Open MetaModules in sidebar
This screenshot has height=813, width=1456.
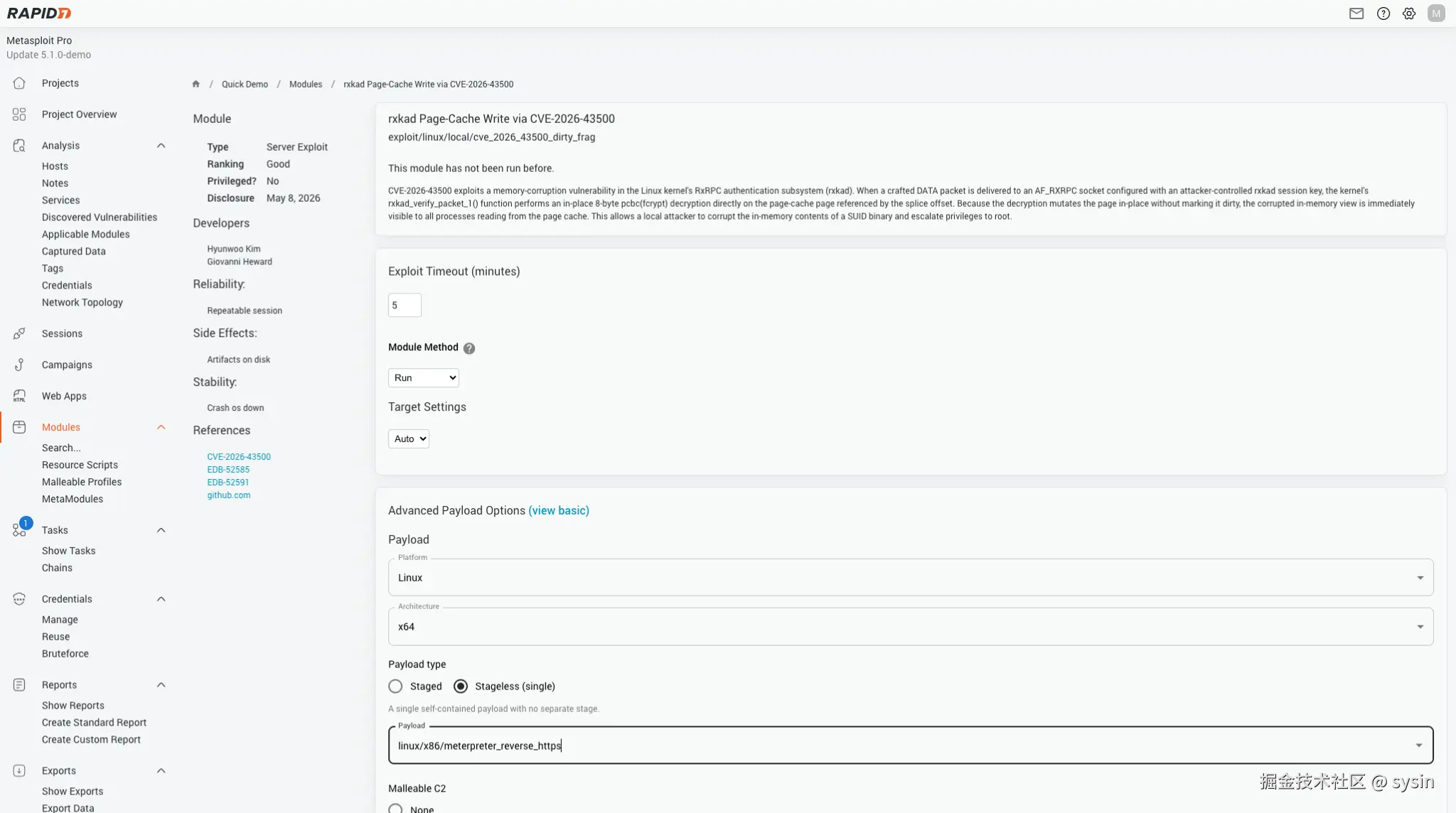point(73,499)
